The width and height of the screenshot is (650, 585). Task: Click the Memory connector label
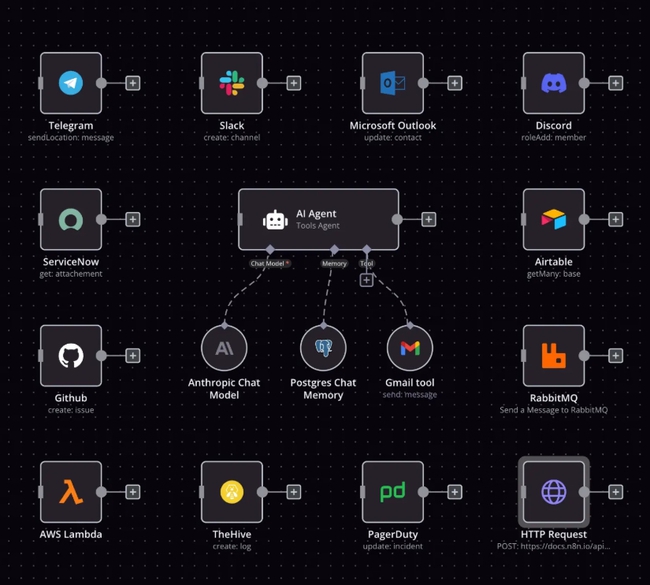334,263
